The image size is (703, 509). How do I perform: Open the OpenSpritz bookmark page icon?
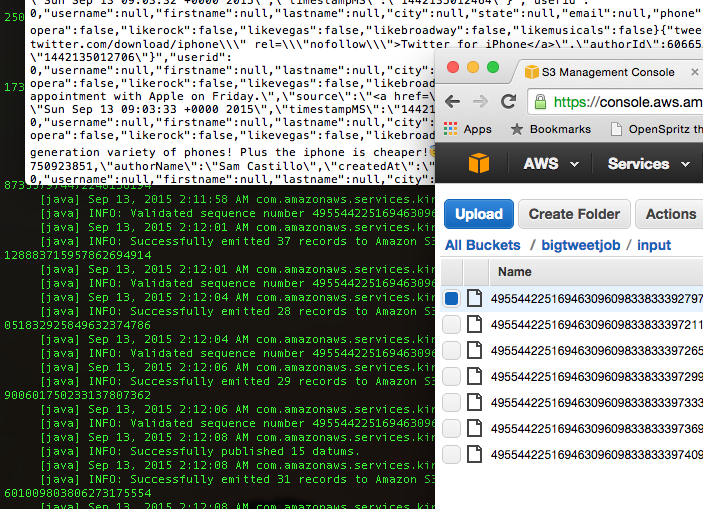click(616, 129)
